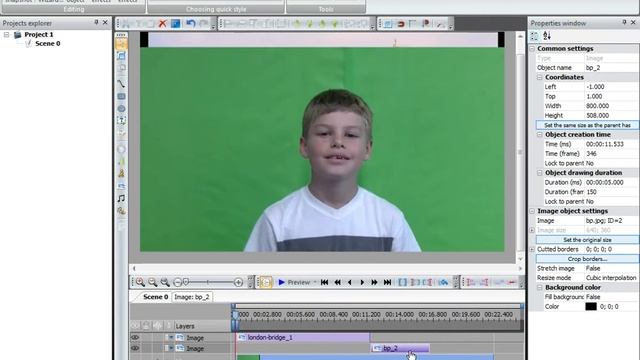Select the line drawing tool

121,84
